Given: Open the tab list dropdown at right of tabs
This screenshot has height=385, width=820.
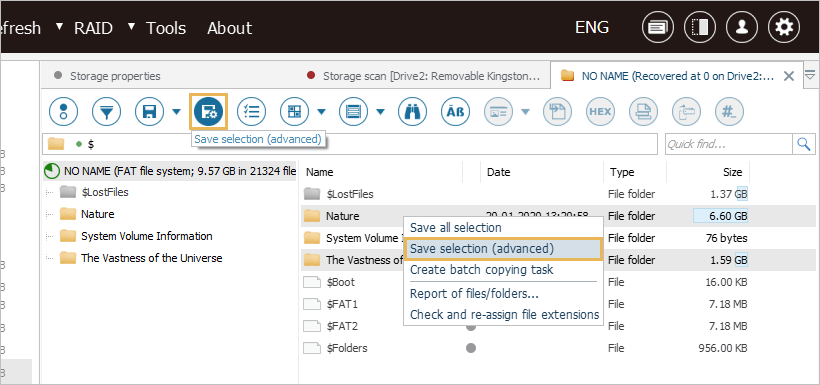Looking at the screenshot, I should [810, 75].
